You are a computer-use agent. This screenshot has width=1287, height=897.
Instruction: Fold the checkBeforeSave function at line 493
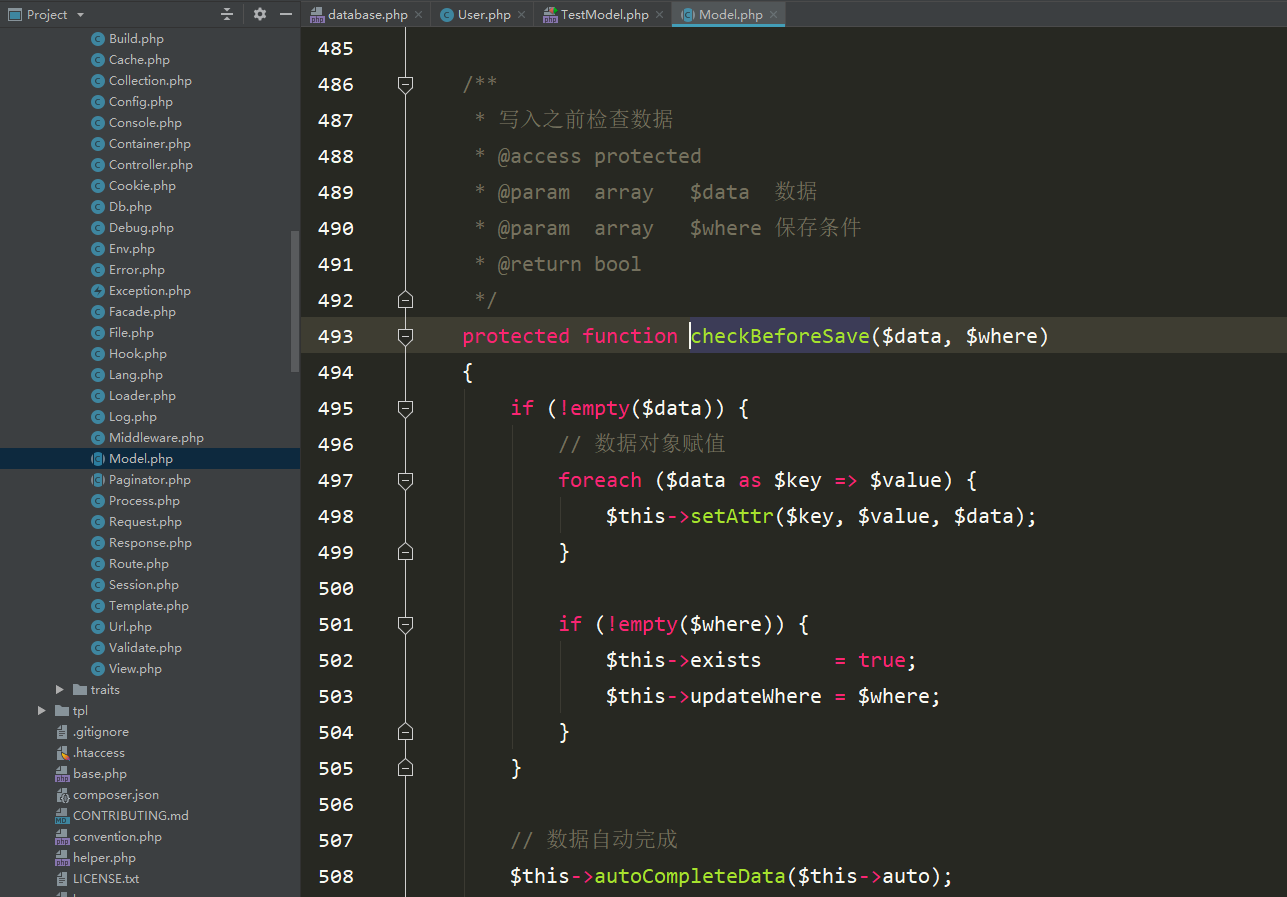point(405,336)
